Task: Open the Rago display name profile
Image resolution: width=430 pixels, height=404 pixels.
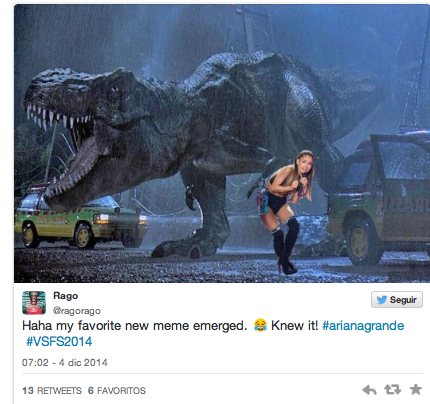Action: click(x=66, y=296)
